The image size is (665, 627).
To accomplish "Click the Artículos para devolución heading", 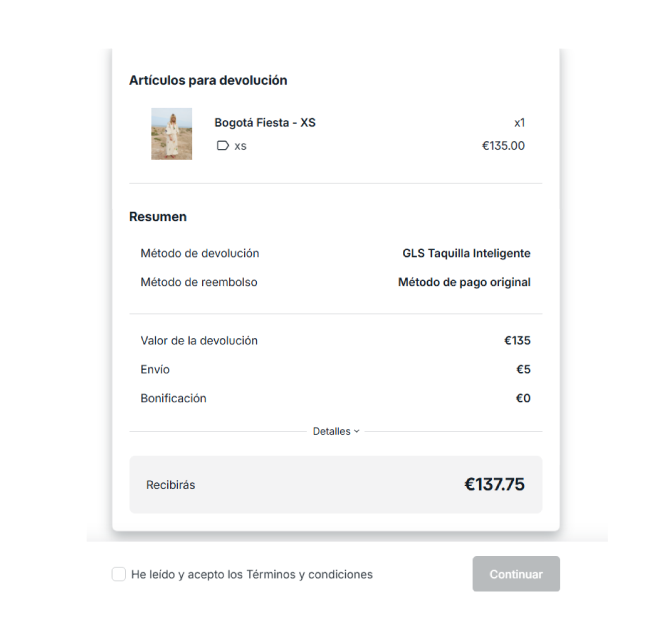I will click(x=208, y=81).
